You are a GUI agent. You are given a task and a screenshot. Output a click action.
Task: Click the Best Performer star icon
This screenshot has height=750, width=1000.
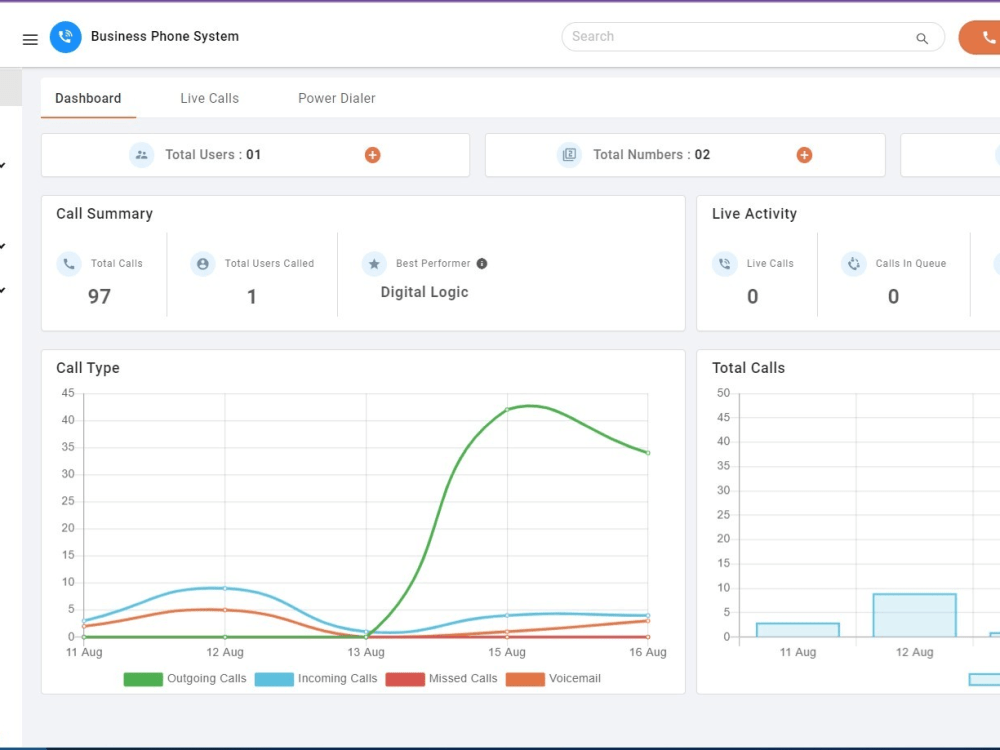click(374, 263)
